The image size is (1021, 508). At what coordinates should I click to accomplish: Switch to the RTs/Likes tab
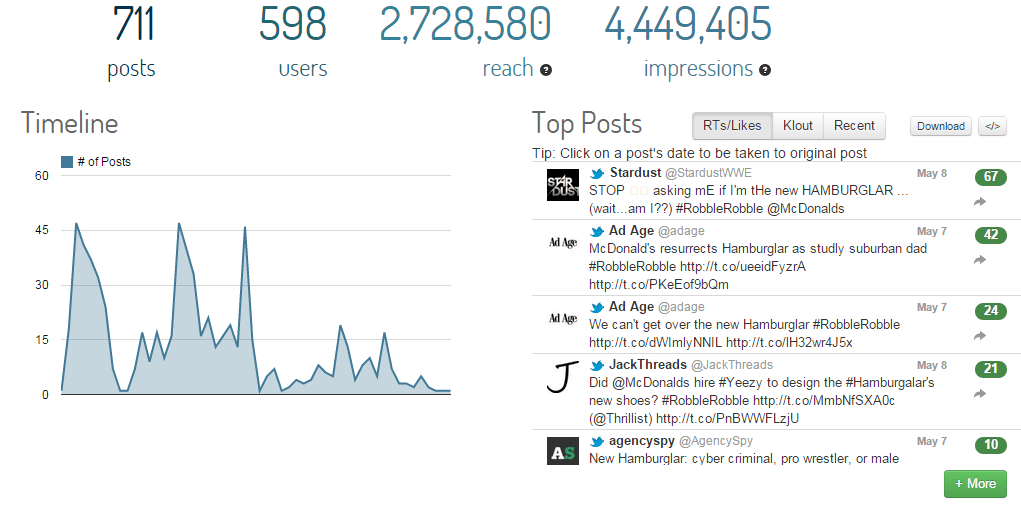point(732,126)
